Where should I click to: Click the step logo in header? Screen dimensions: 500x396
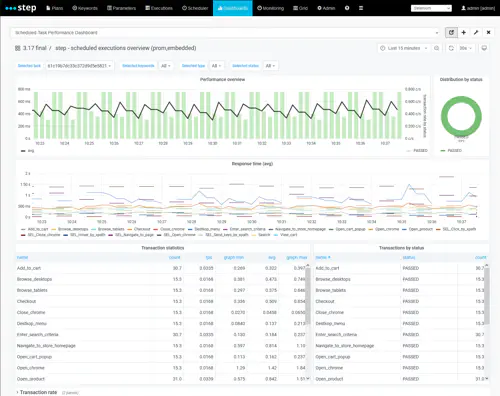[21, 8]
